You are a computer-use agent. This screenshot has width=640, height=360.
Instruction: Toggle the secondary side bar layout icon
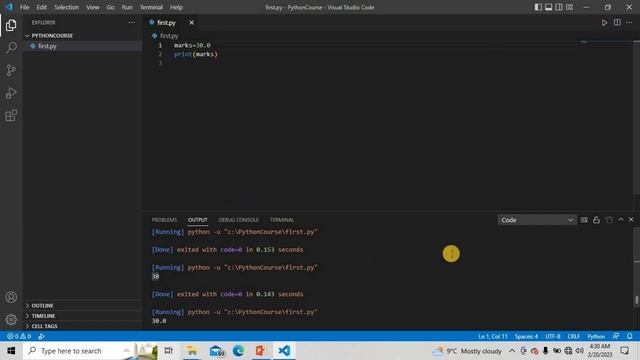[x=559, y=7]
